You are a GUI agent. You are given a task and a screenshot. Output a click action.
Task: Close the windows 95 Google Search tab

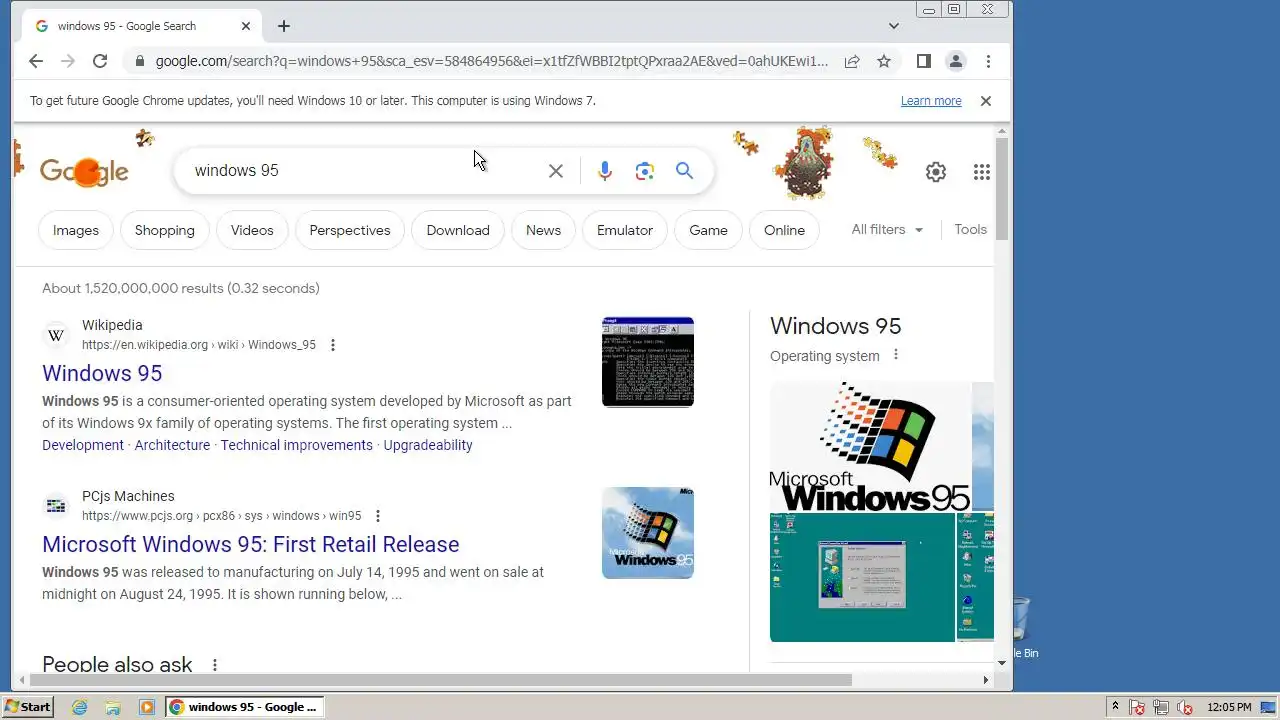tap(246, 26)
